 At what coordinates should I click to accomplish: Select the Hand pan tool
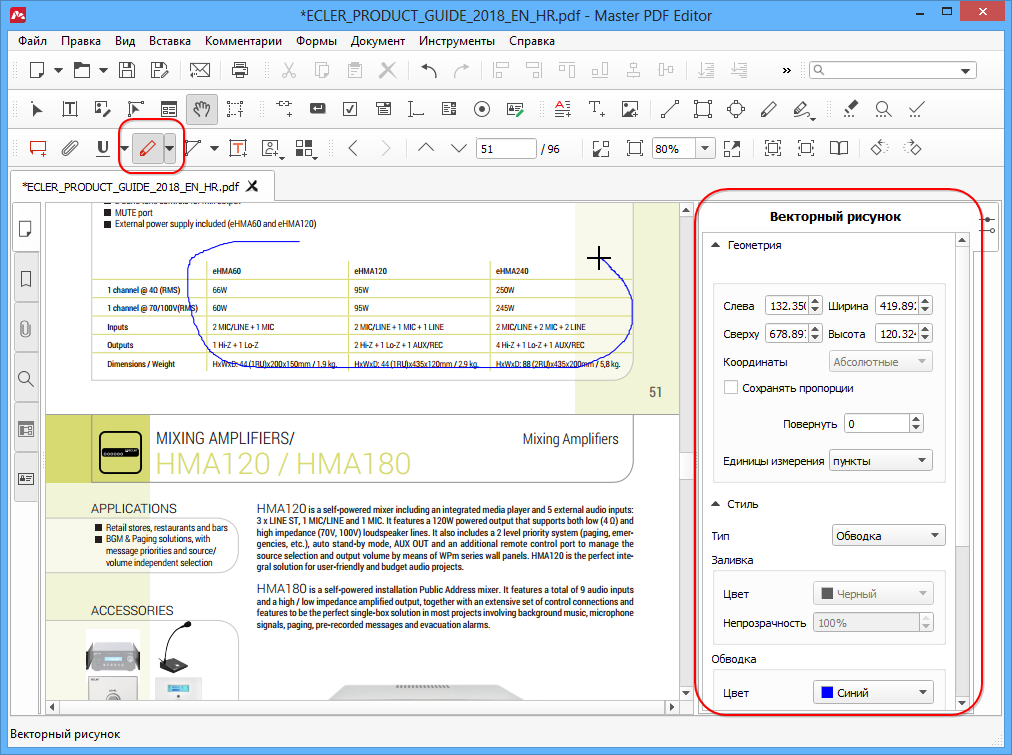(202, 109)
